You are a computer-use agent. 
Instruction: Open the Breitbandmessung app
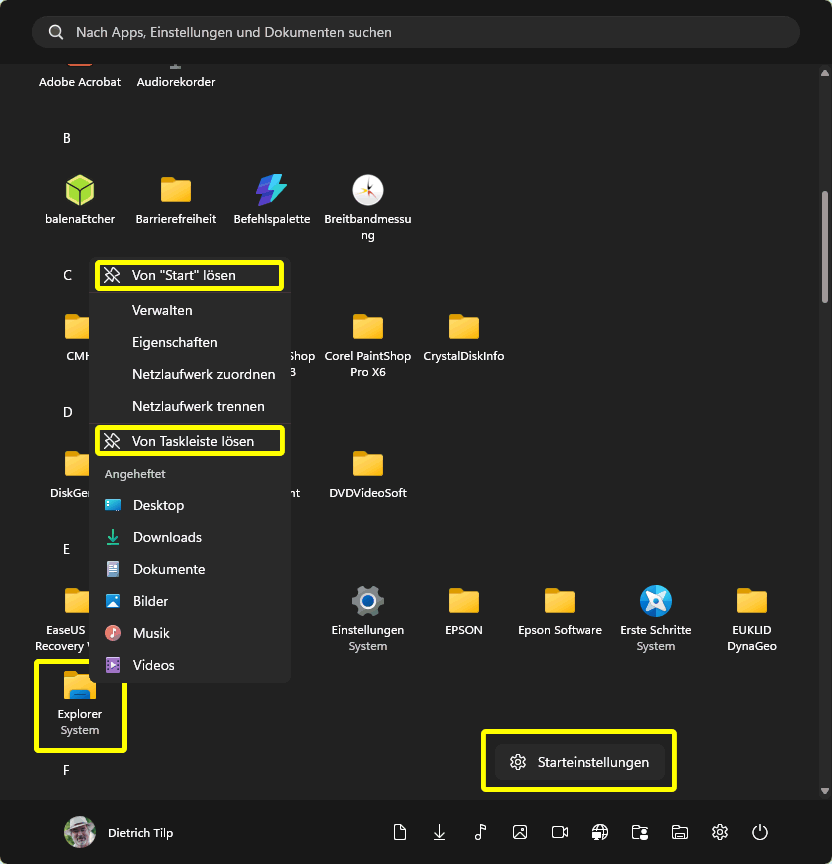point(368,201)
